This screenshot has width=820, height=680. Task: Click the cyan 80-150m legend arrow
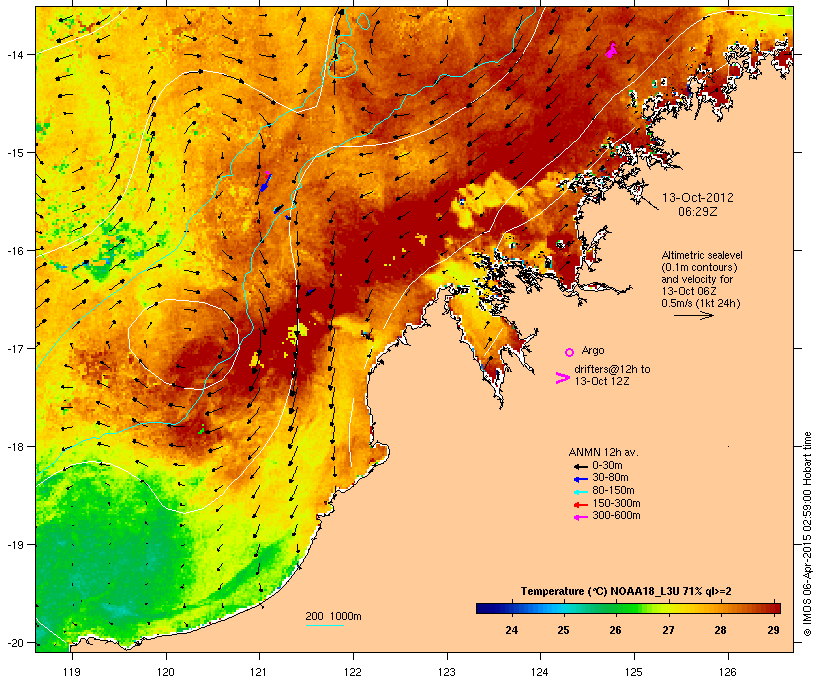coord(581,492)
